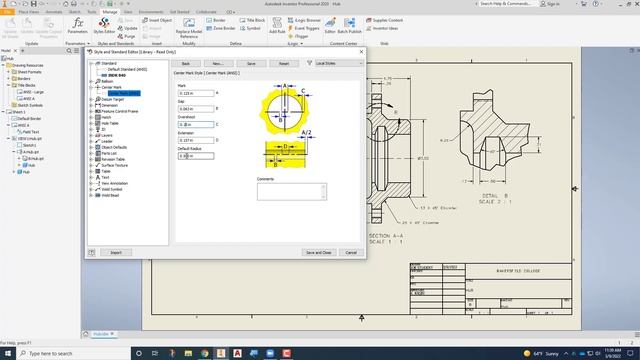Open Content Center Editor
This screenshot has height=360, width=640.
coord(330,25)
